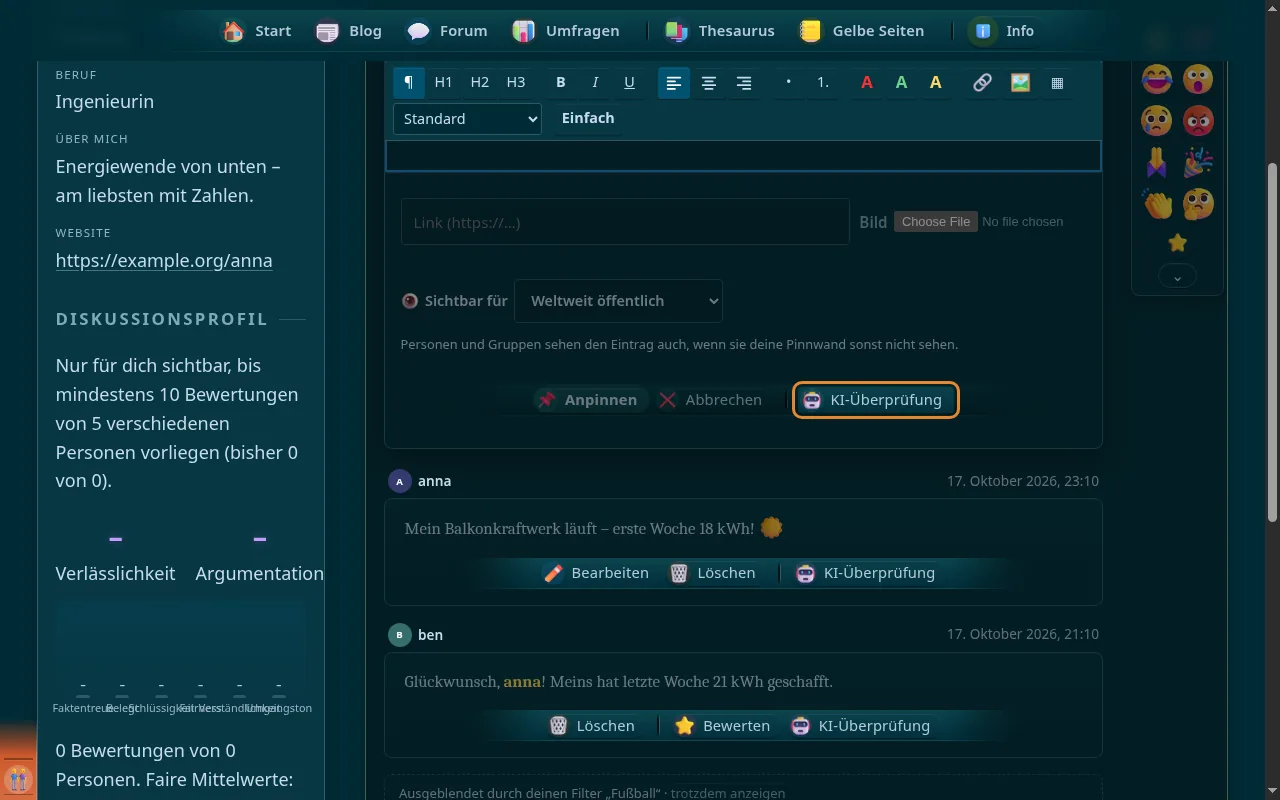The width and height of the screenshot is (1280, 800).
Task: Follow the https://example.org/anna website link
Action: point(164,261)
